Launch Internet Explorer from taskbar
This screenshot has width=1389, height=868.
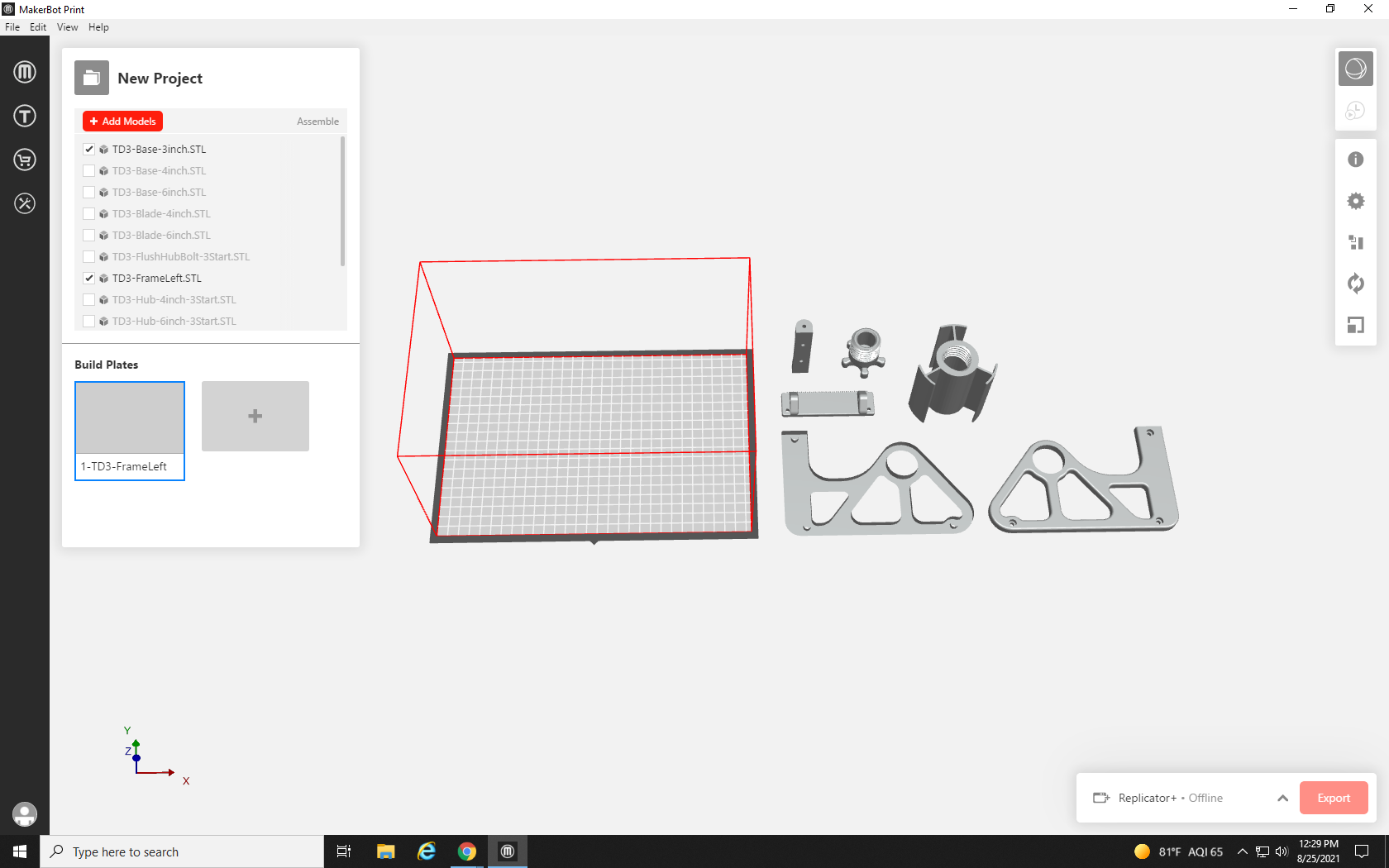click(x=427, y=851)
